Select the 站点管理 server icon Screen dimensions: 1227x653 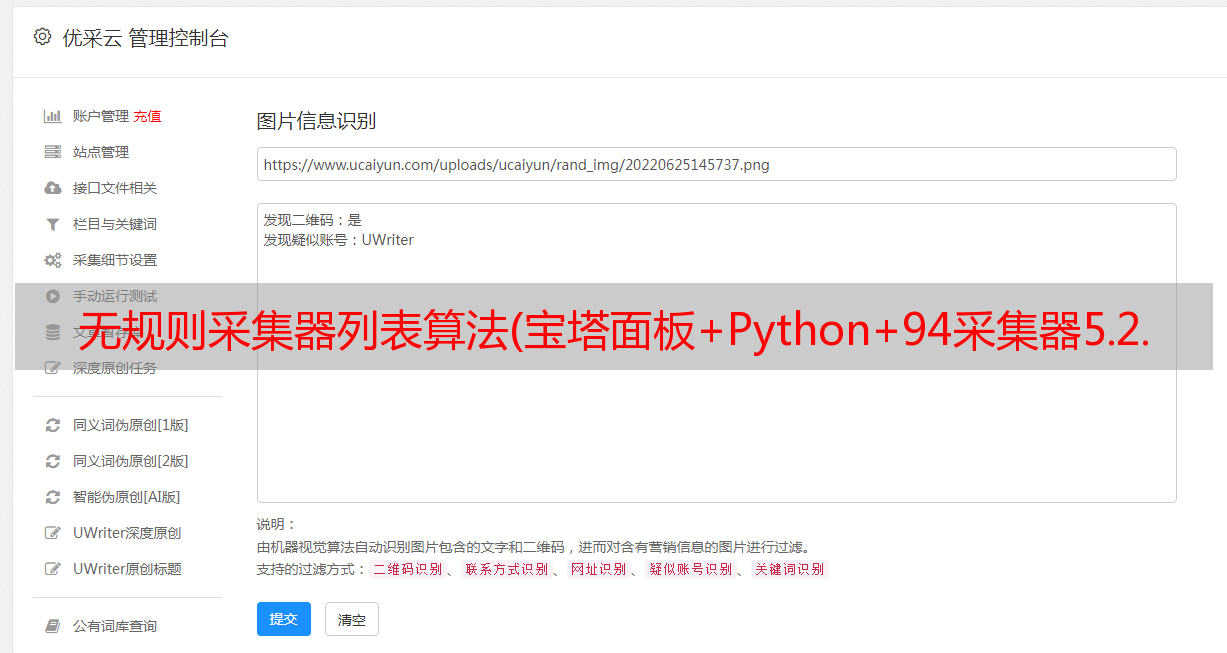[53, 152]
